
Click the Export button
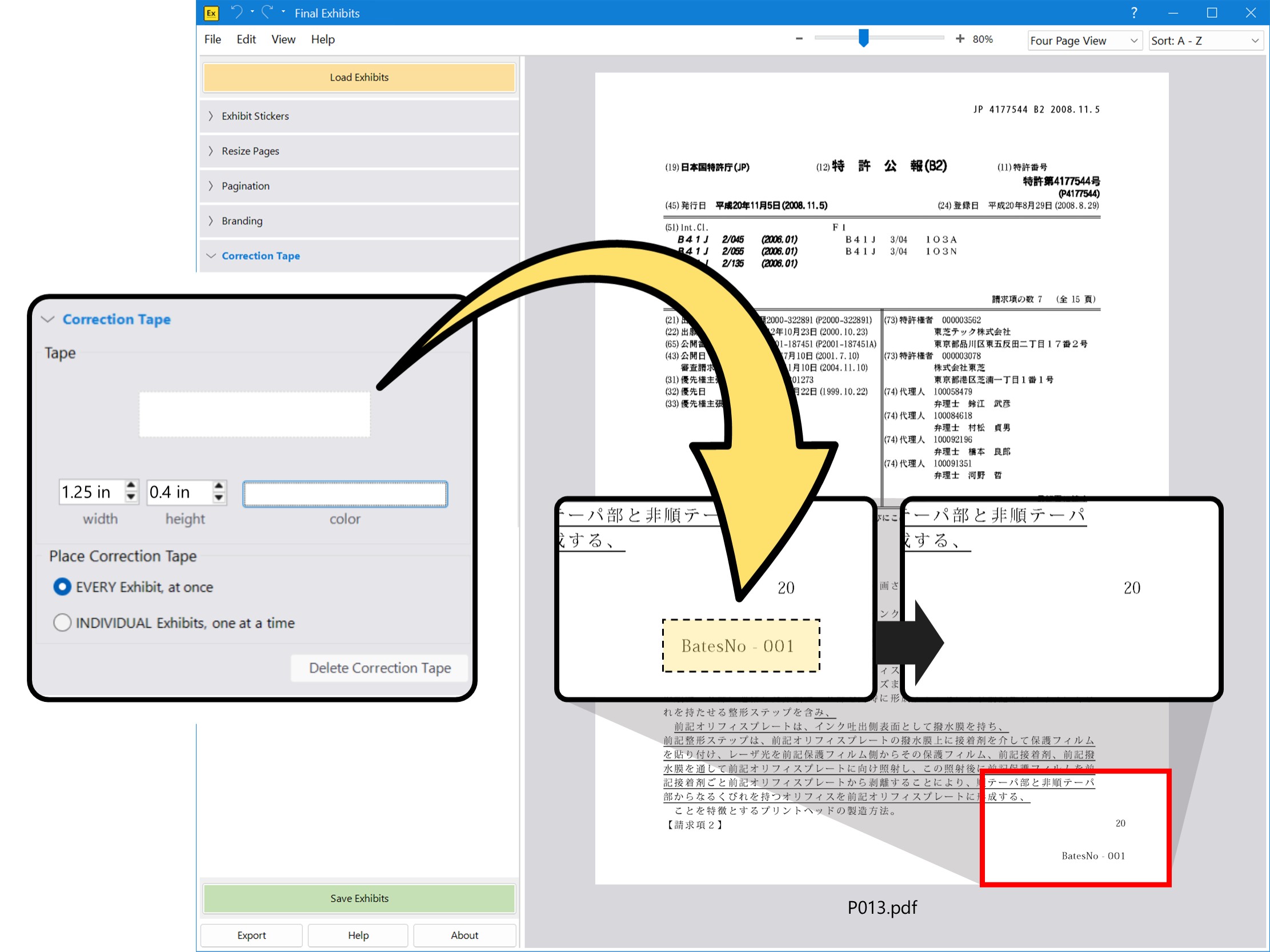(x=251, y=935)
